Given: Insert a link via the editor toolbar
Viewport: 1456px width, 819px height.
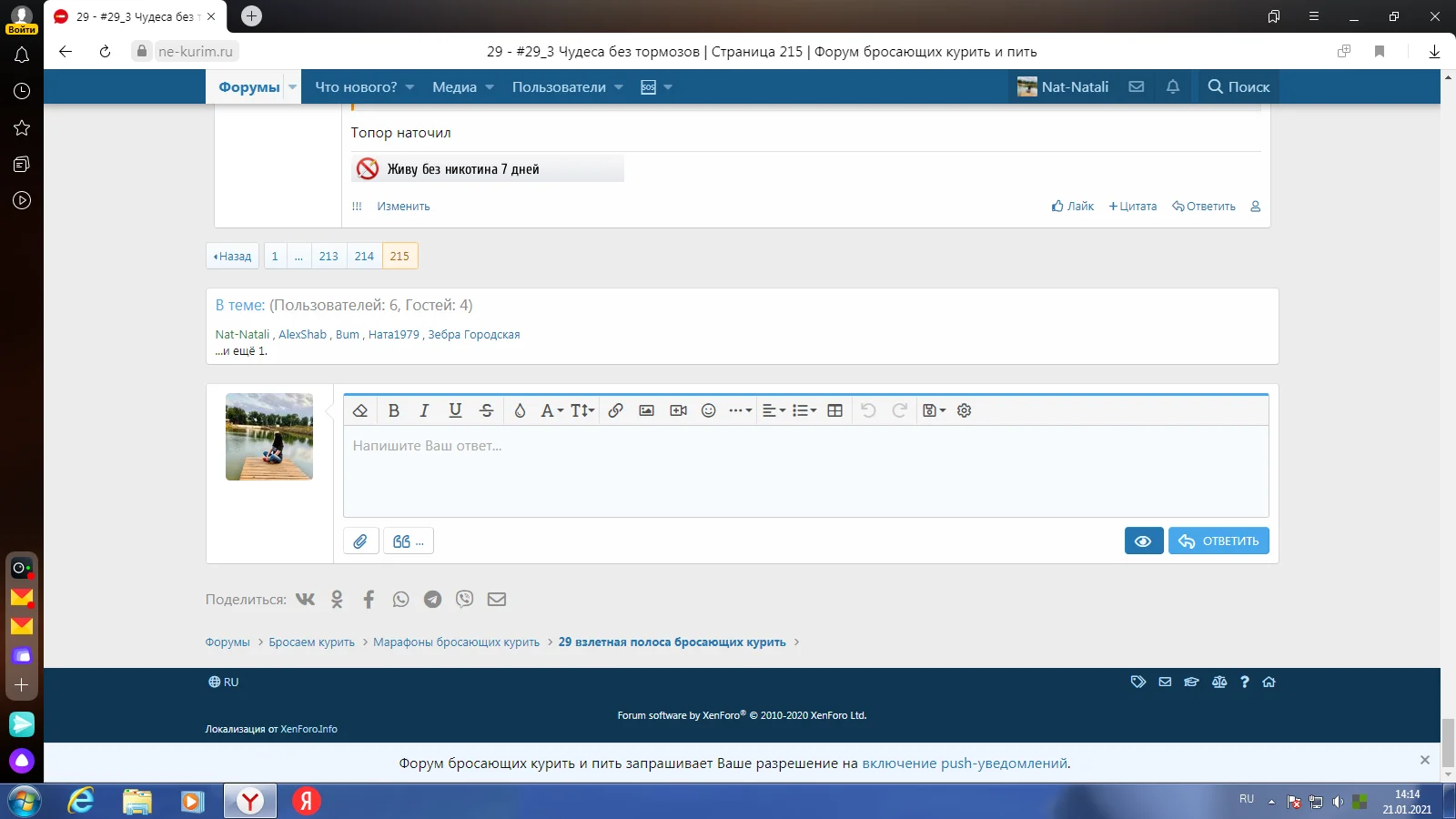Looking at the screenshot, I should [616, 410].
